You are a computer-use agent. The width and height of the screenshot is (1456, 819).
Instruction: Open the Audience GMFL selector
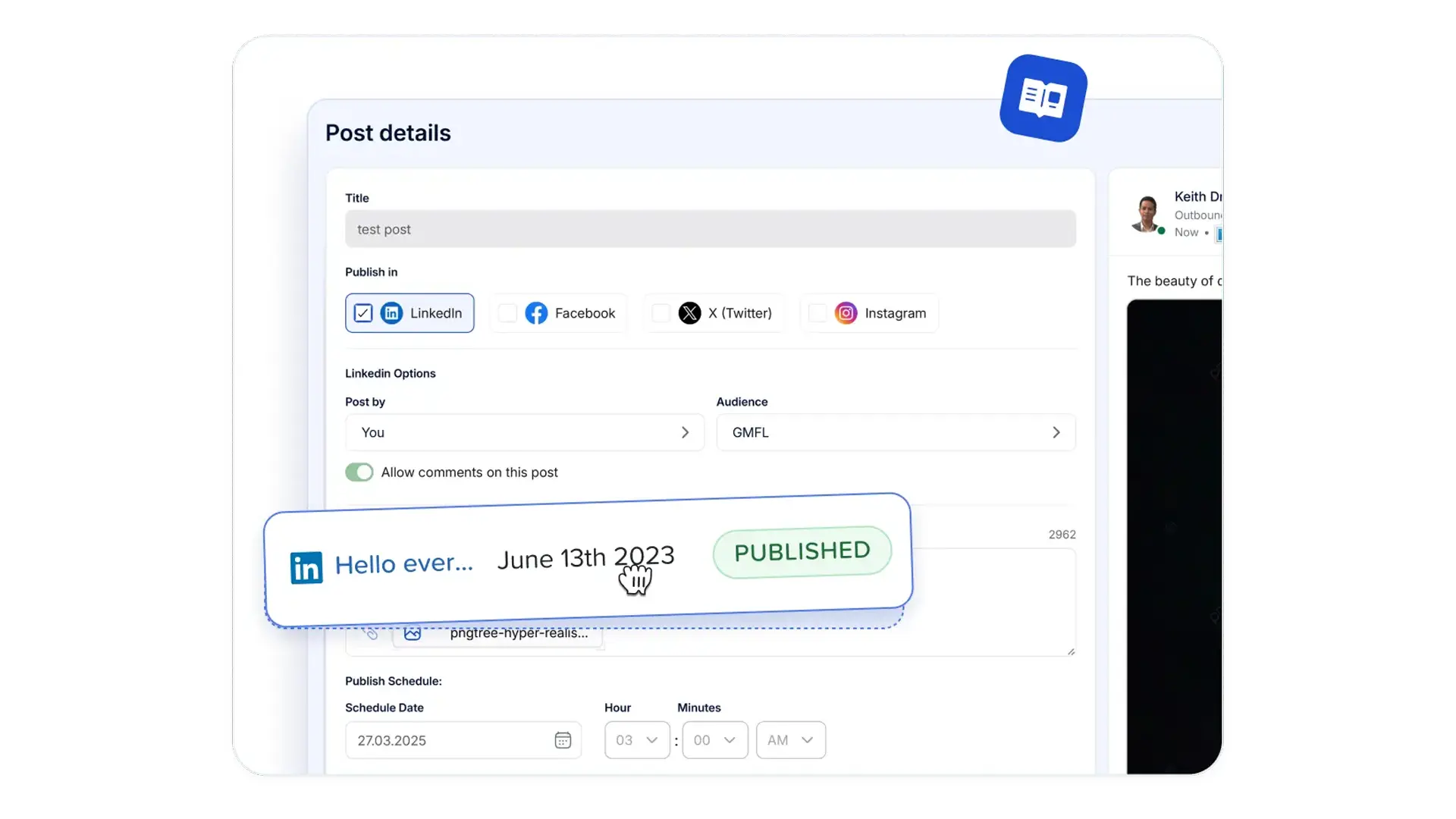click(x=895, y=432)
